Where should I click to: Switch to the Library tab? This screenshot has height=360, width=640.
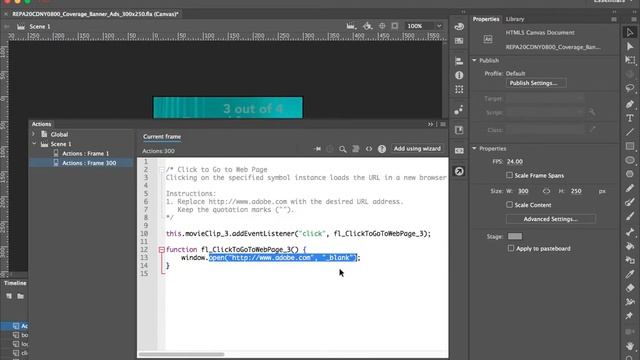515,19
